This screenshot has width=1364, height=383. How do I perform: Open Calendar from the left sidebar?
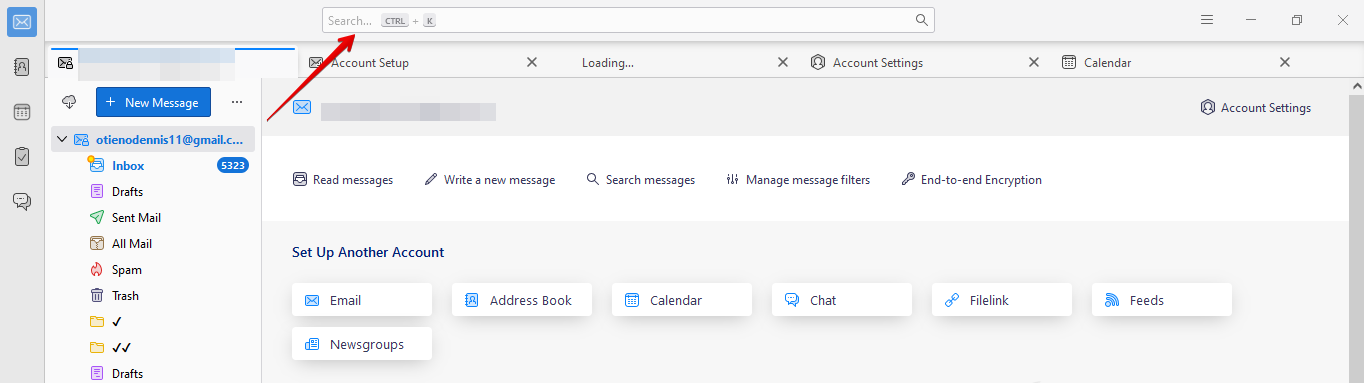(x=22, y=112)
